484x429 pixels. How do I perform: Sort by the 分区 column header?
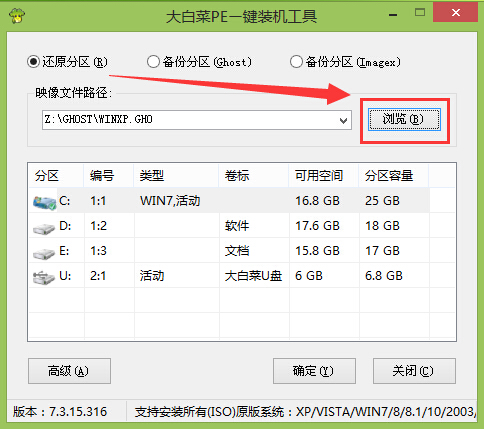56,176
